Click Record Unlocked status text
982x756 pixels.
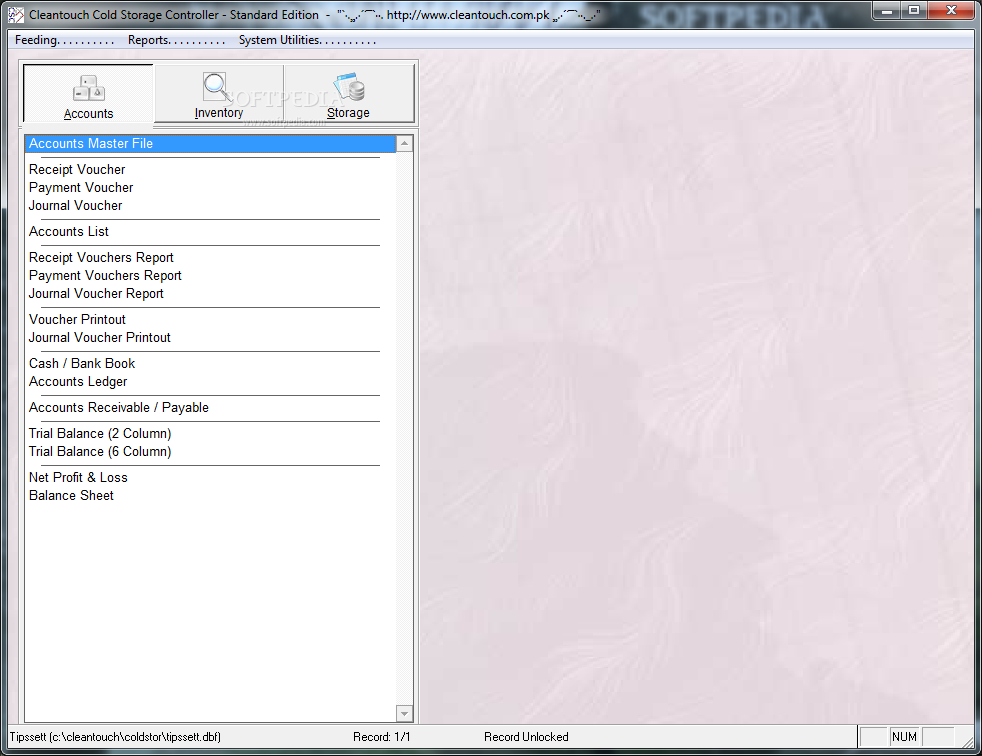pyautogui.click(x=526, y=737)
